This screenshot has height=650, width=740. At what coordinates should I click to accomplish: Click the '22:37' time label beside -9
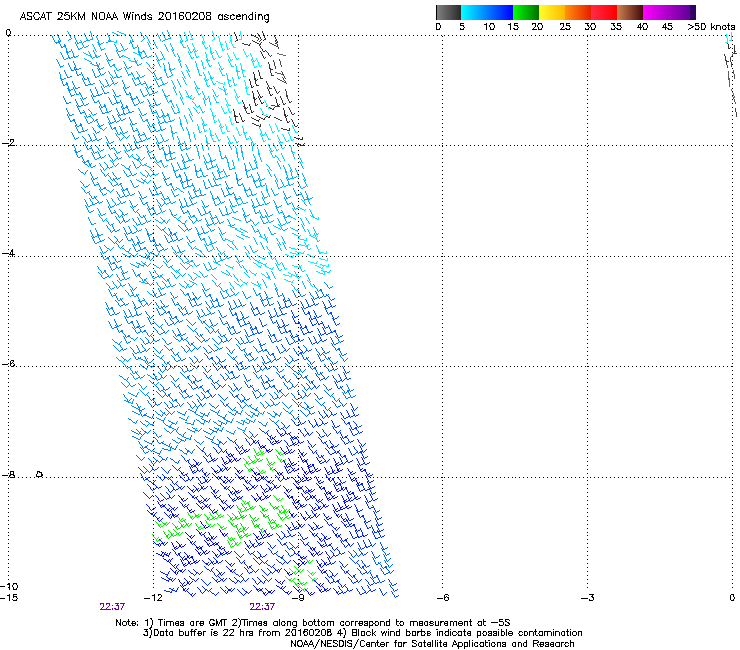coord(262,607)
